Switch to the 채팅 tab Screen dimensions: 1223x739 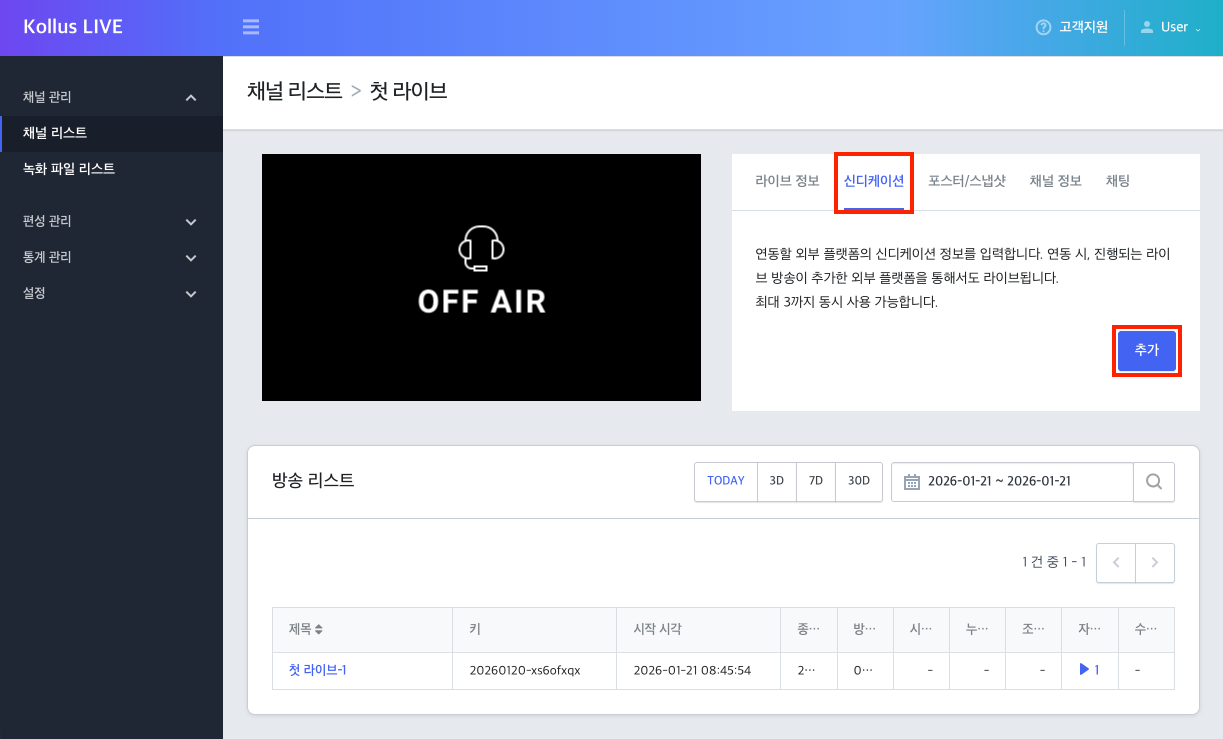1117,181
